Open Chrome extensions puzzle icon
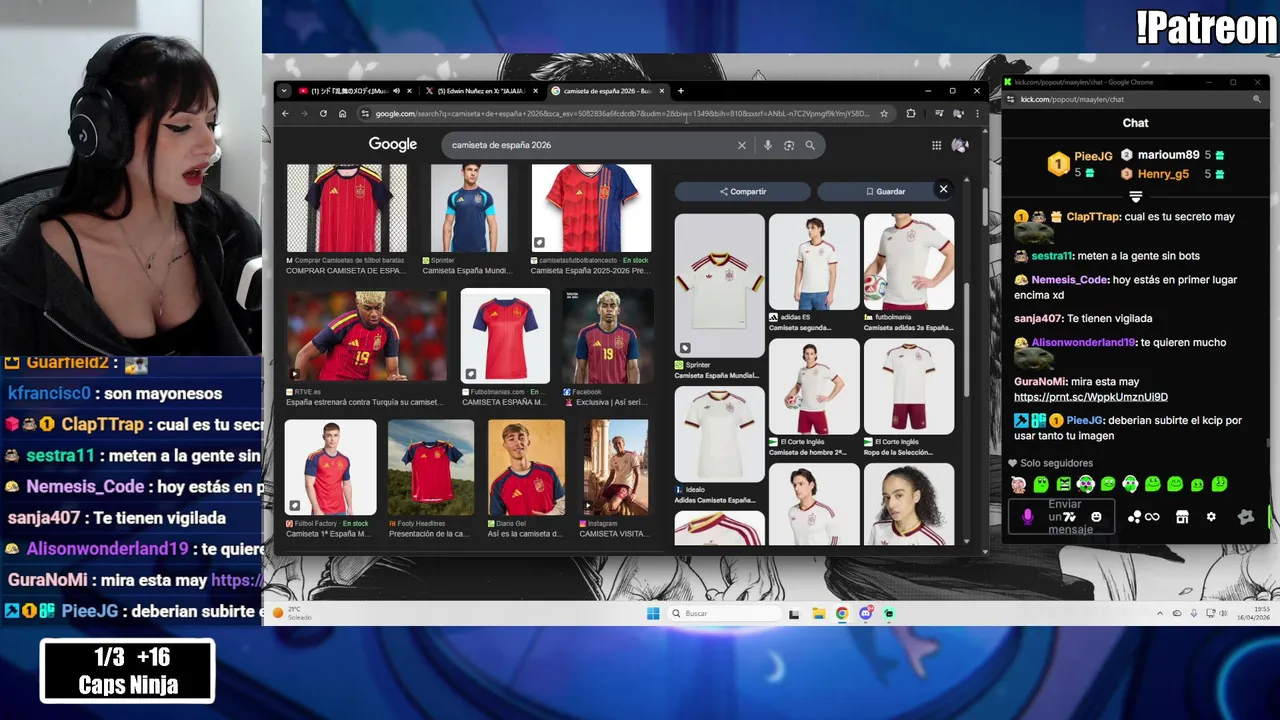The height and width of the screenshot is (720, 1280). [910, 114]
